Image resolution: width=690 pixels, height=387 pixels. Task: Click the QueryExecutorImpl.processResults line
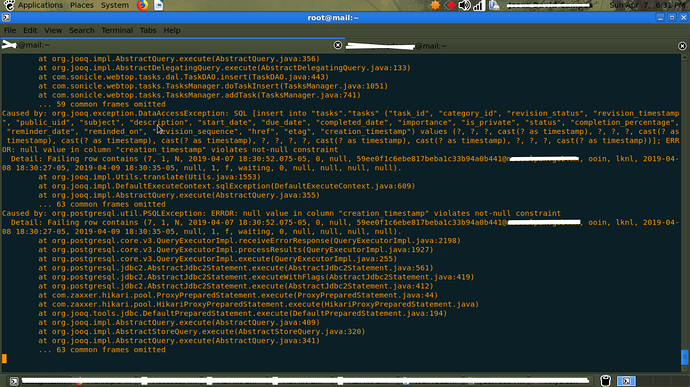tap(235, 250)
